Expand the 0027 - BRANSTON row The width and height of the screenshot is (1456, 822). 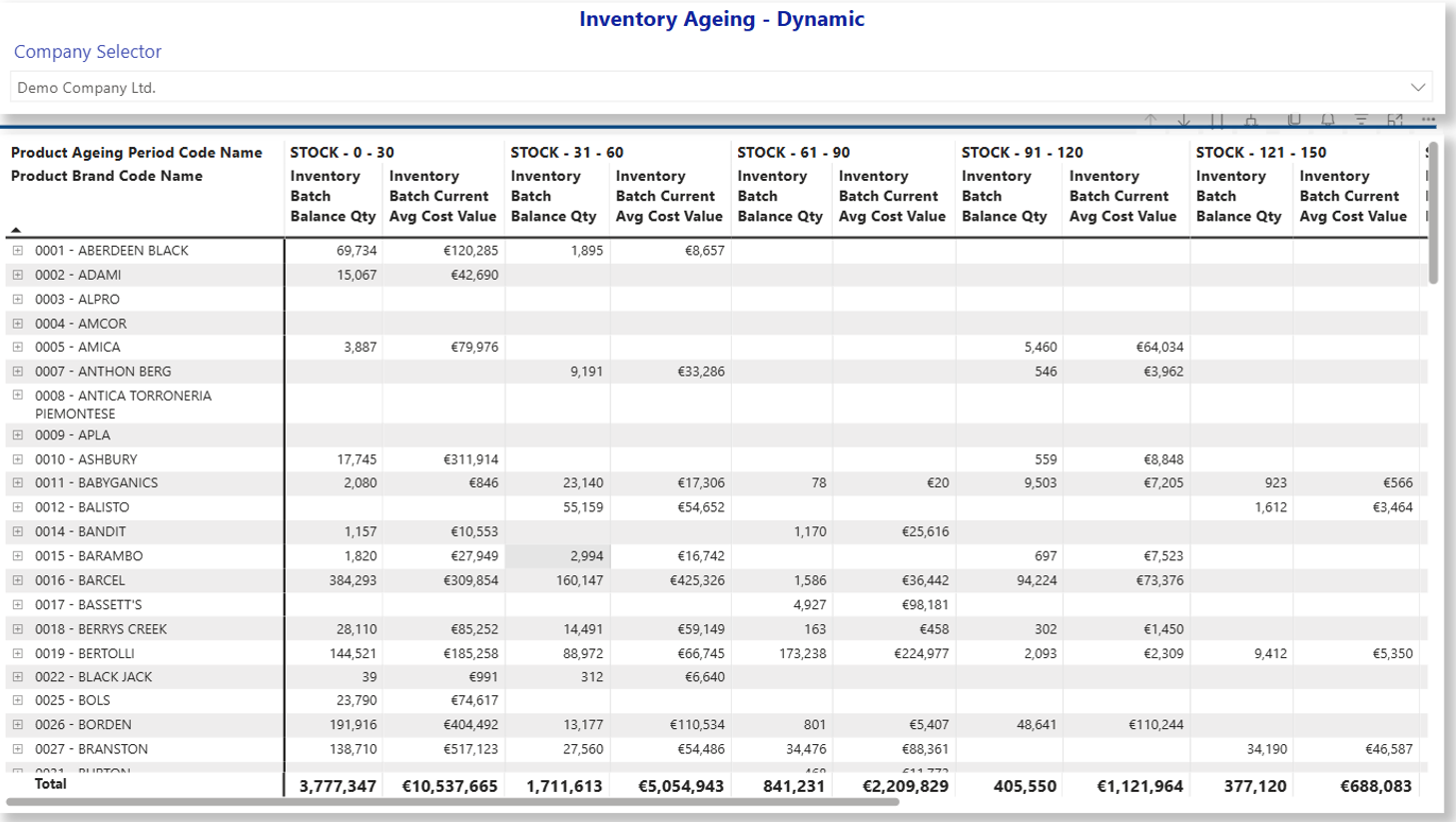tap(18, 748)
